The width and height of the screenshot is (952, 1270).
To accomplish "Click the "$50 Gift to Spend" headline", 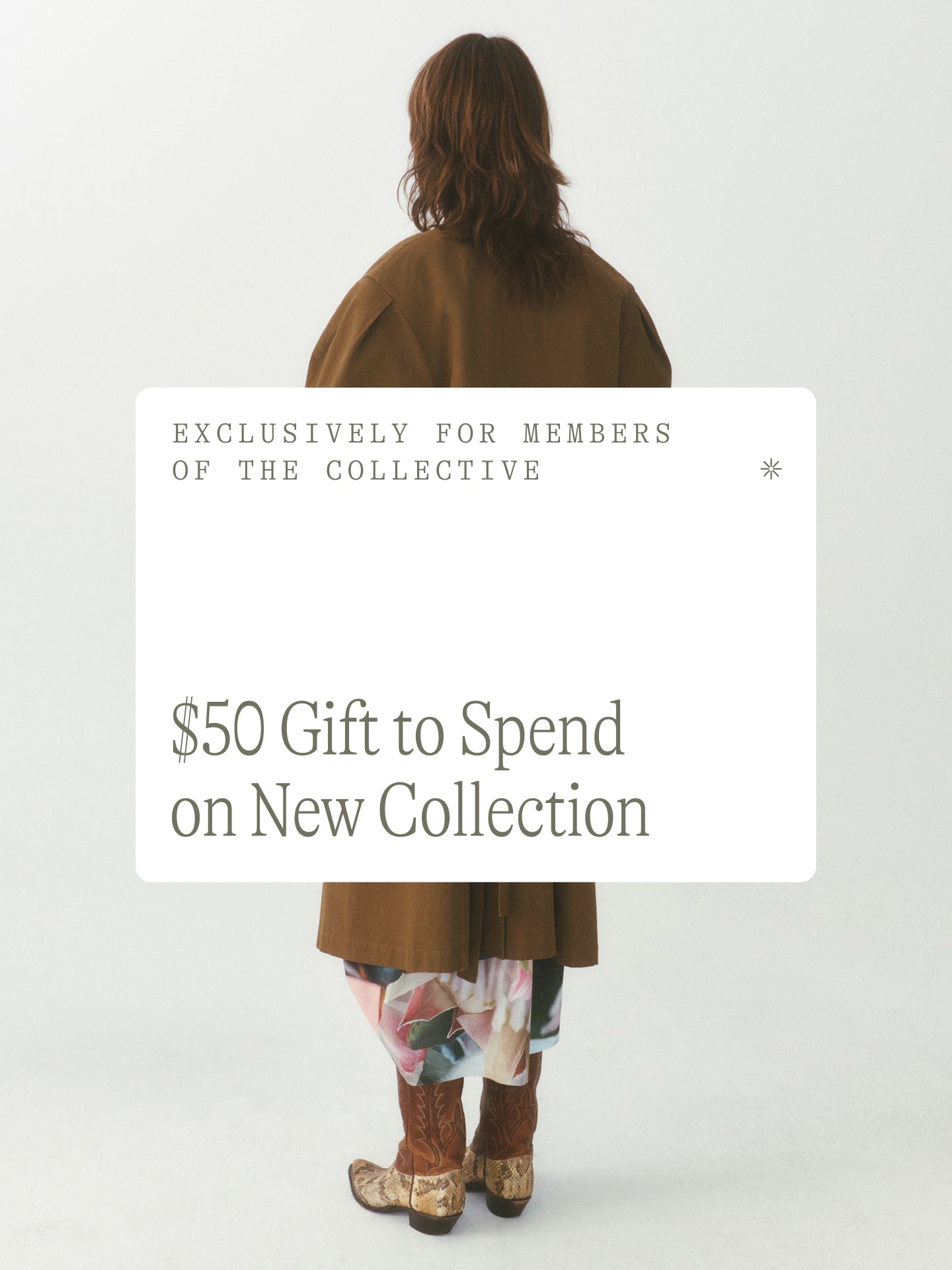I will [x=398, y=730].
